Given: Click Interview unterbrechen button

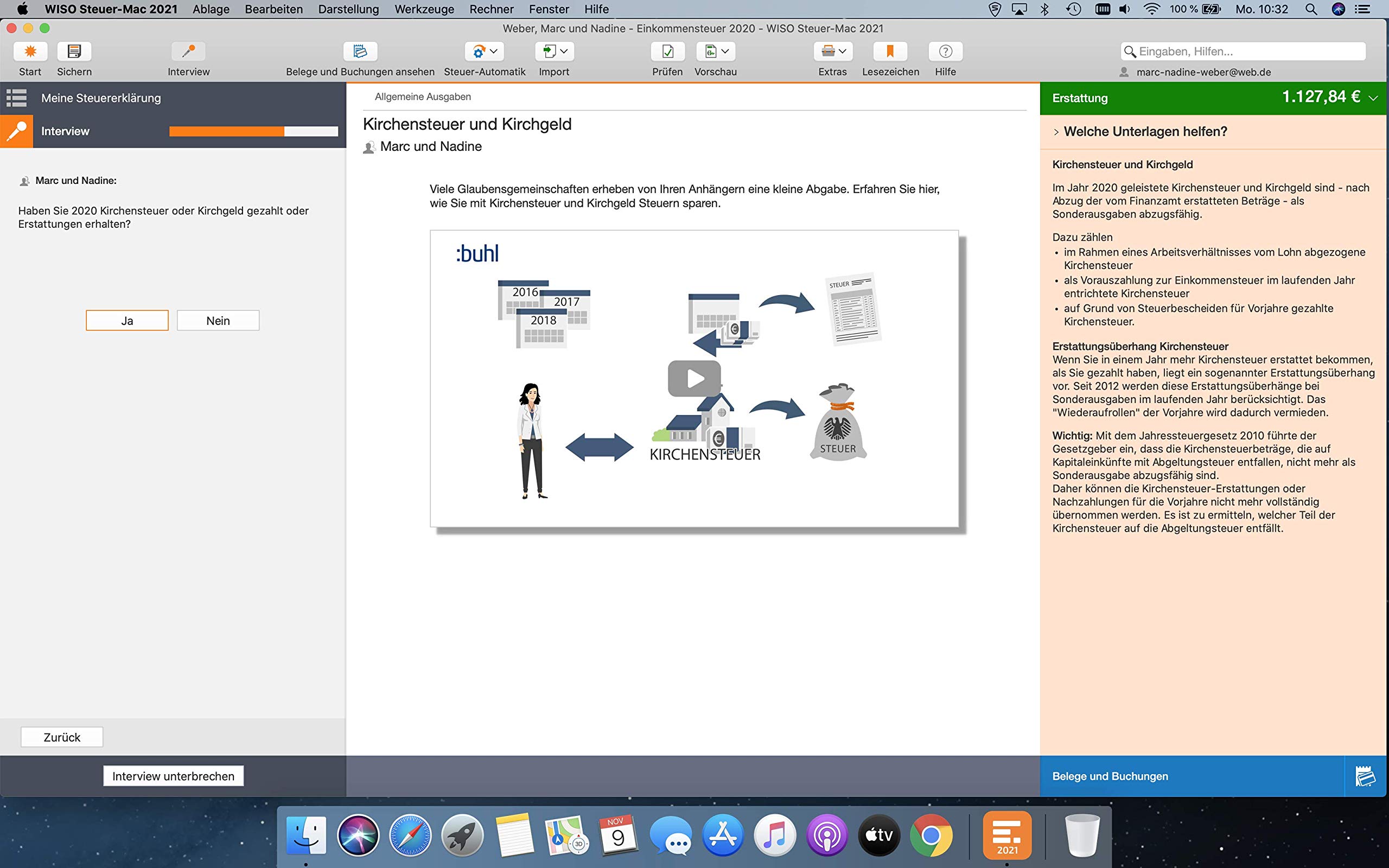Looking at the screenshot, I should pyautogui.click(x=173, y=776).
